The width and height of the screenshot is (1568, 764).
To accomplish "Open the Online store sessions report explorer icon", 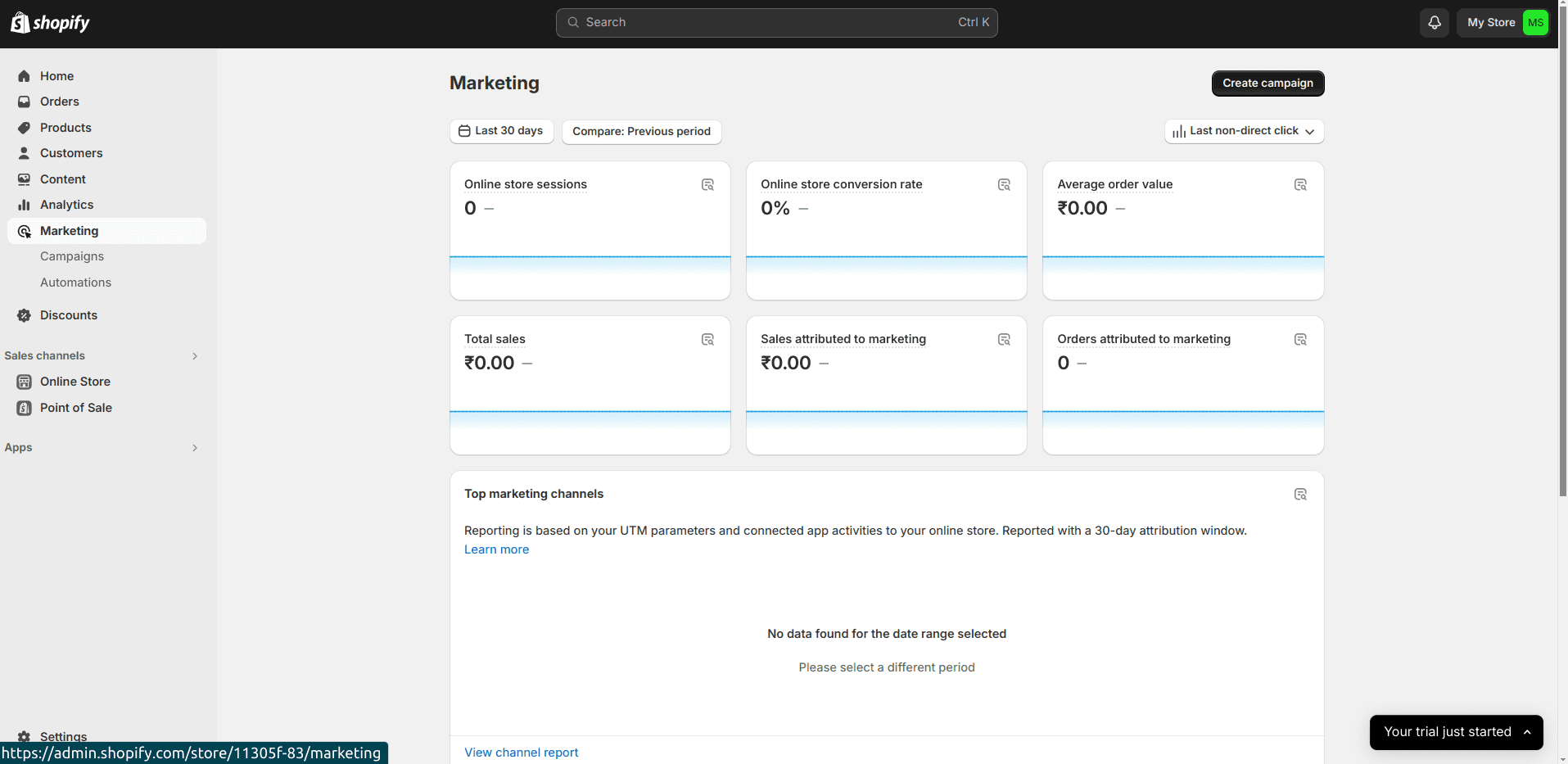I will click(x=707, y=184).
